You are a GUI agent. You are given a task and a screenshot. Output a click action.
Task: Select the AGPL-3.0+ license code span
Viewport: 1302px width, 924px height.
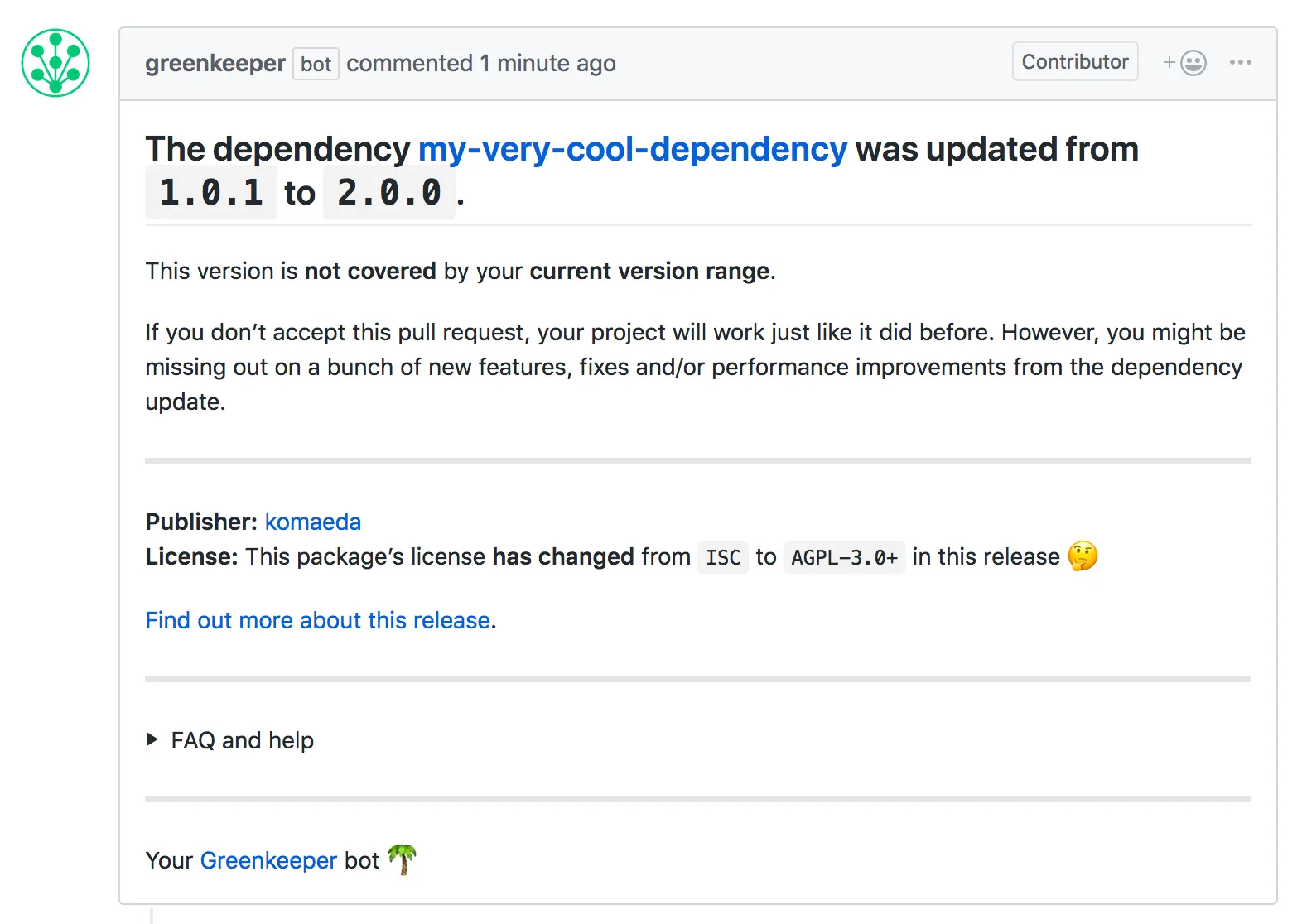click(x=844, y=556)
